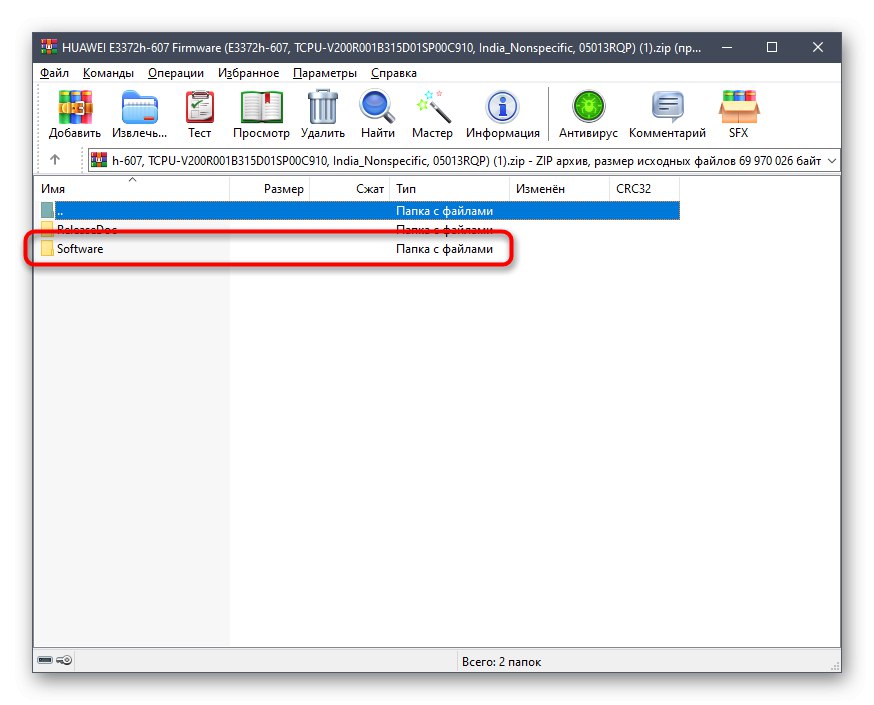The image size is (874, 705).
Task: Click the WinRAR icon in title bar
Action: click(x=48, y=47)
